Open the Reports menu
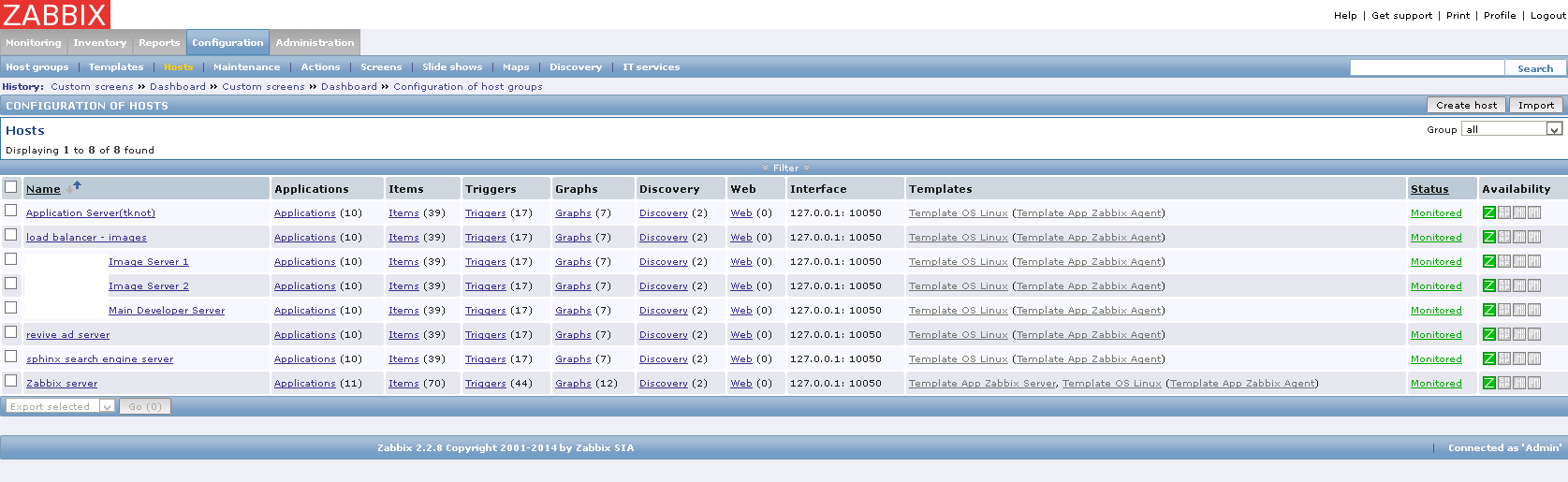The width and height of the screenshot is (1568, 482). (159, 42)
